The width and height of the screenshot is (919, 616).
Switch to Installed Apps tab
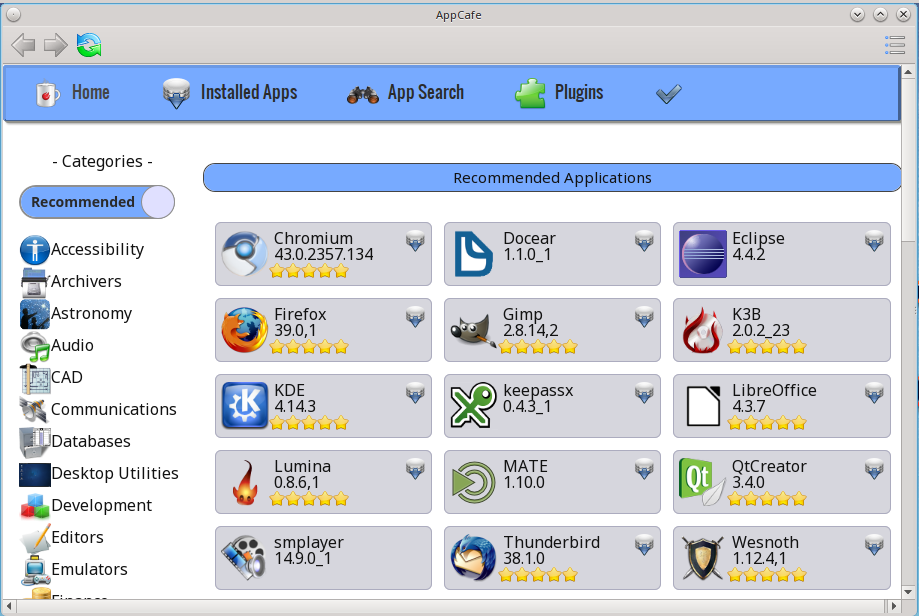pyautogui.click(x=230, y=93)
